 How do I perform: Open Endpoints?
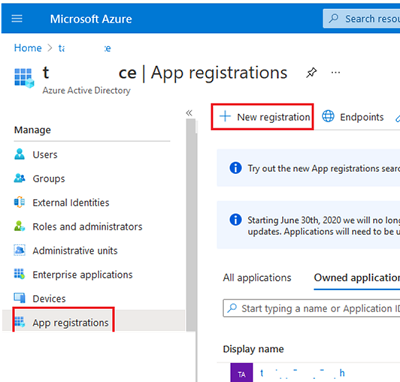[x=353, y=117]
